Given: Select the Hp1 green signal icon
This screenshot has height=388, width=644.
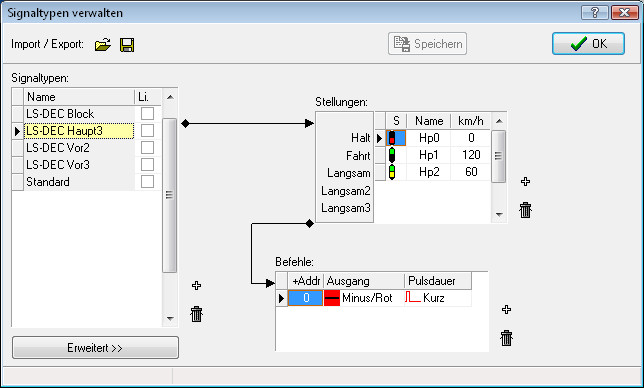Looking at the screenshot, I should click(392, 155).
